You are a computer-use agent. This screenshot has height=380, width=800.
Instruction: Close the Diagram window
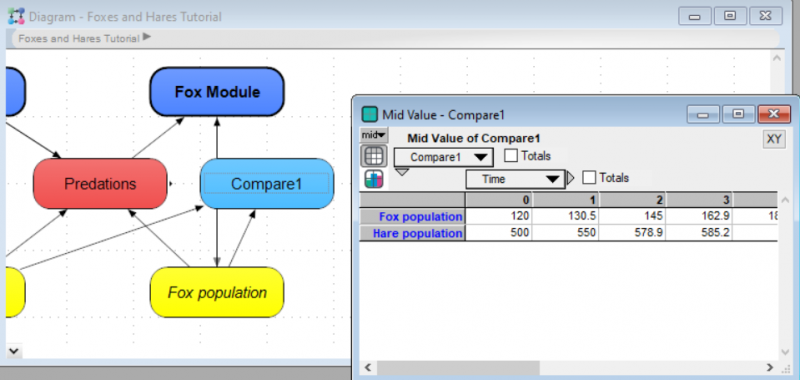coord(765,16)
